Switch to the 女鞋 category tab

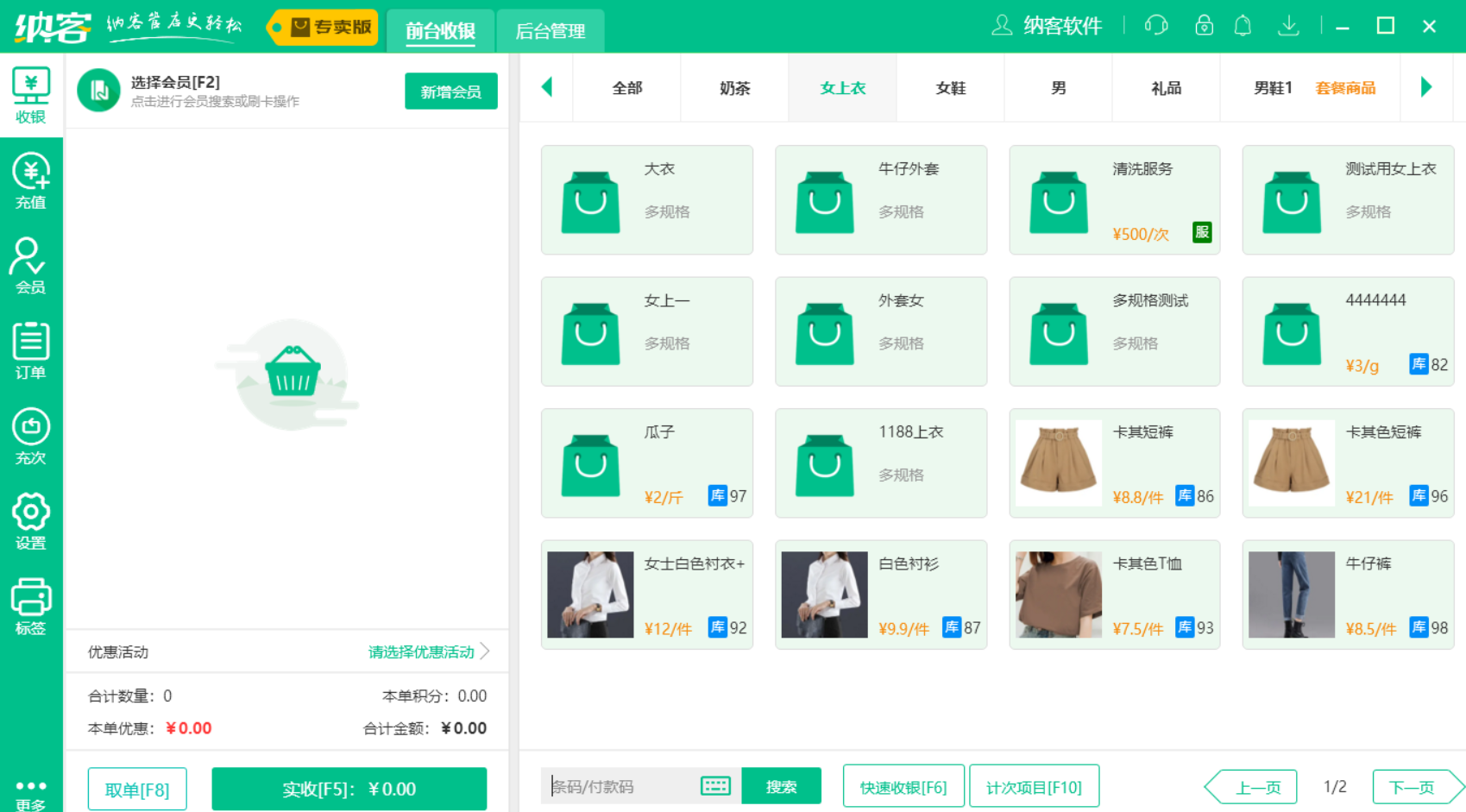pyautogui.click(x=950, y=87)
